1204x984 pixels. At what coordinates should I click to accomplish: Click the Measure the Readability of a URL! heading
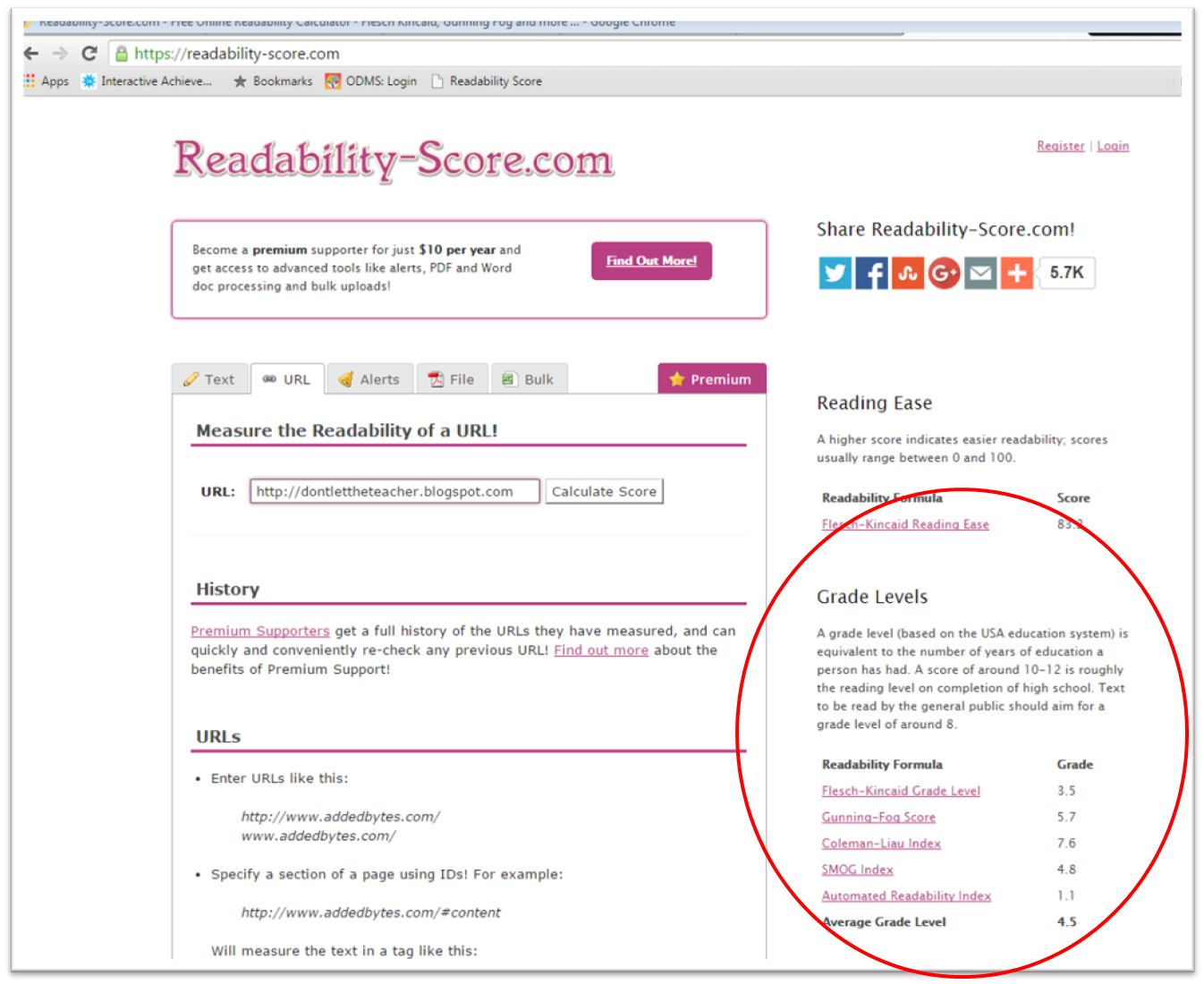346,430
